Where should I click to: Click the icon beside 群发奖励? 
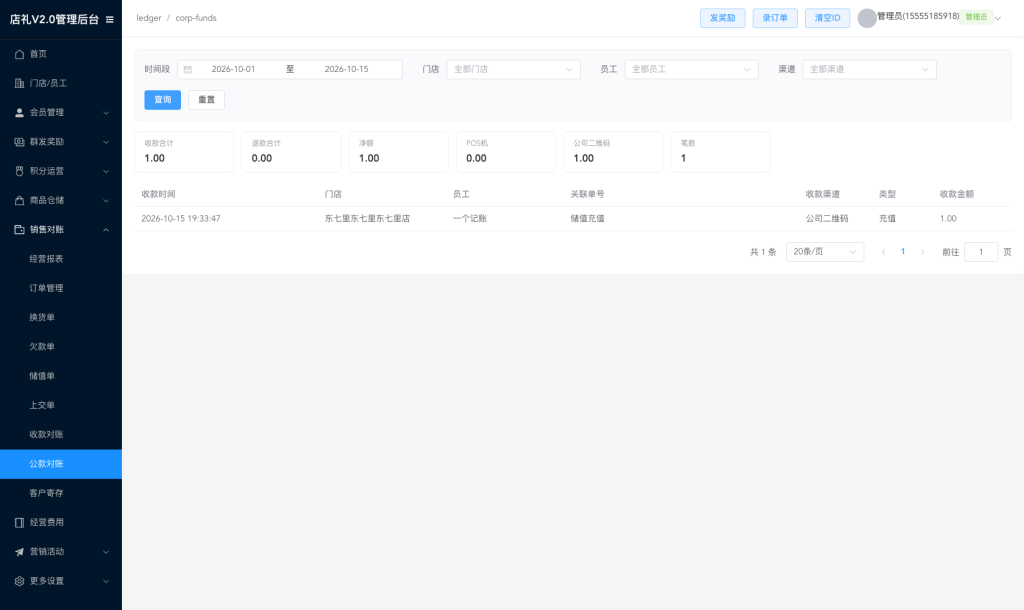(20, 142)
